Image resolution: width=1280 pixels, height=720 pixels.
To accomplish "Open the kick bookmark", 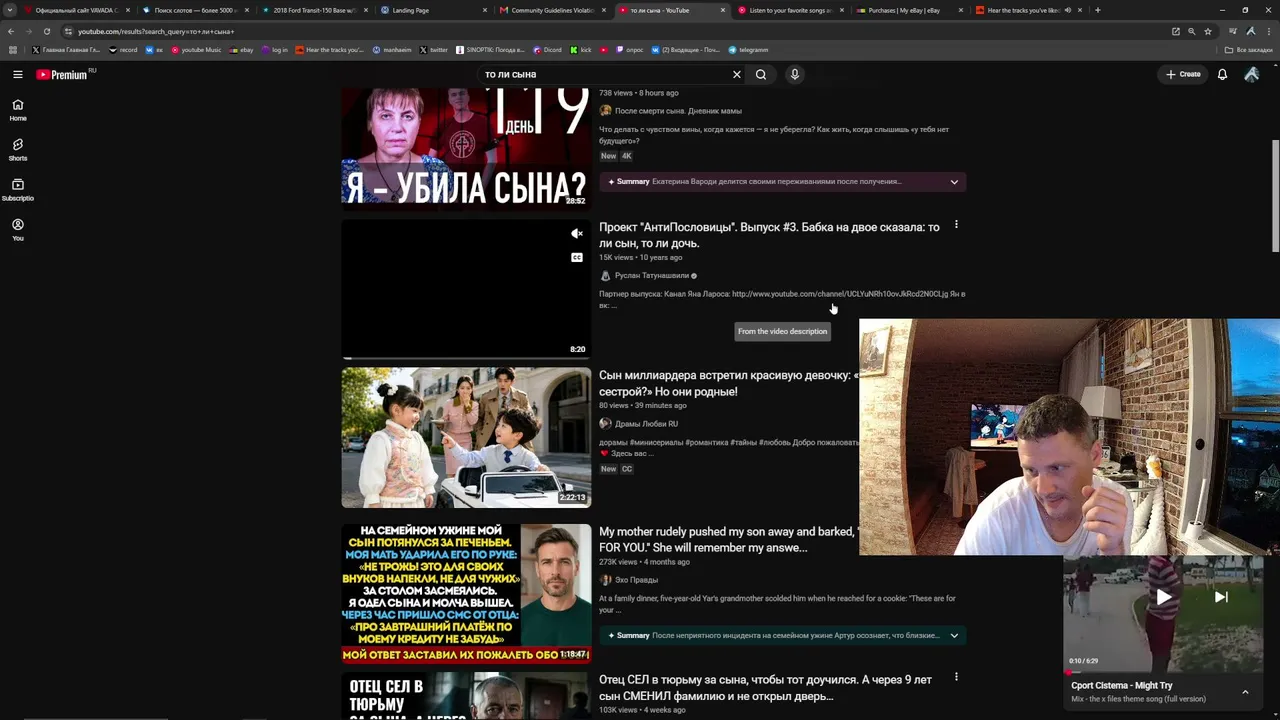I will [581, 50].
